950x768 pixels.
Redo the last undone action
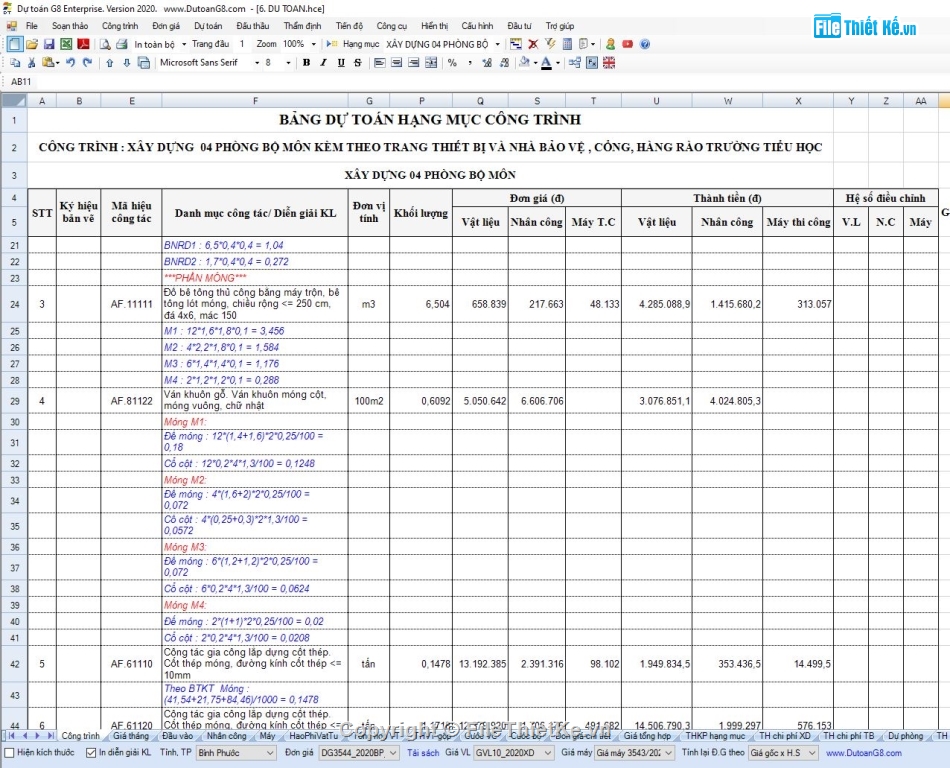pyautogui.click(x=87, y=62)
